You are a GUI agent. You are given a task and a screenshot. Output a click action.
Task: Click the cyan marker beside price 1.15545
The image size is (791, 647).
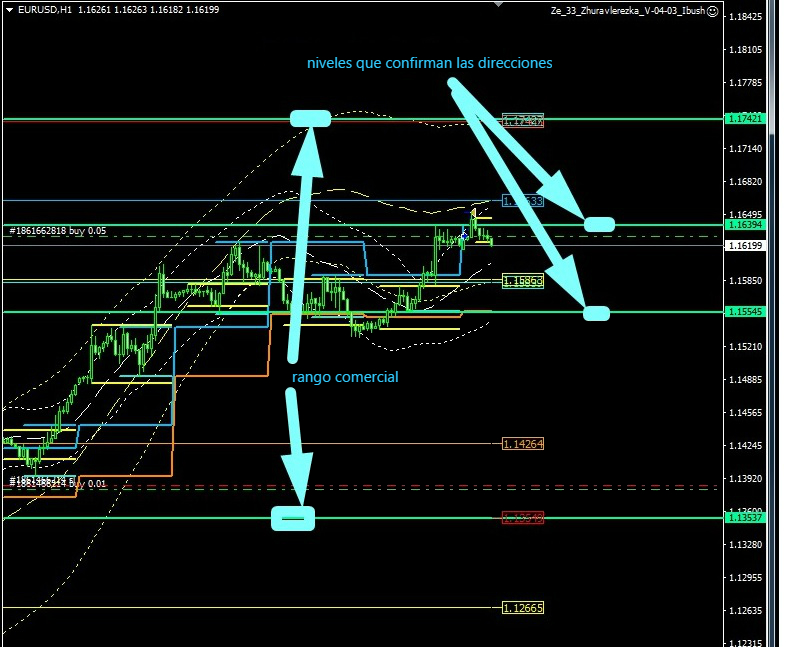(x=596, y=313)
